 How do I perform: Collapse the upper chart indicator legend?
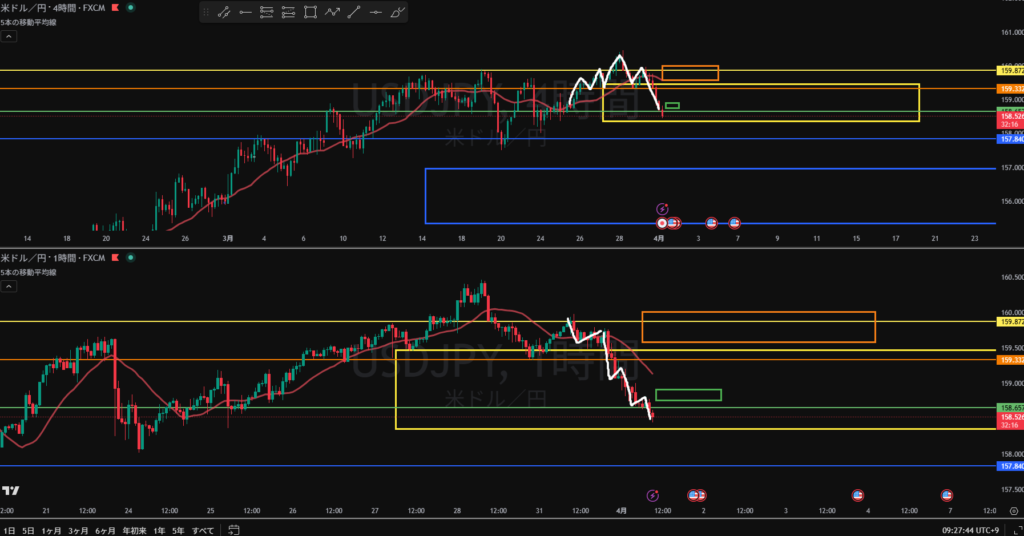[9, 36]
